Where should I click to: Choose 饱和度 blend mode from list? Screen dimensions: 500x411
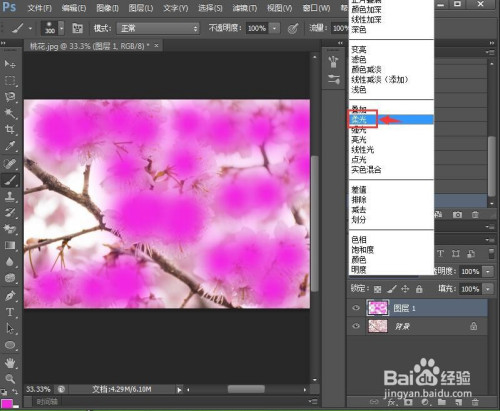pyautogui.click(x=391, y=250)
